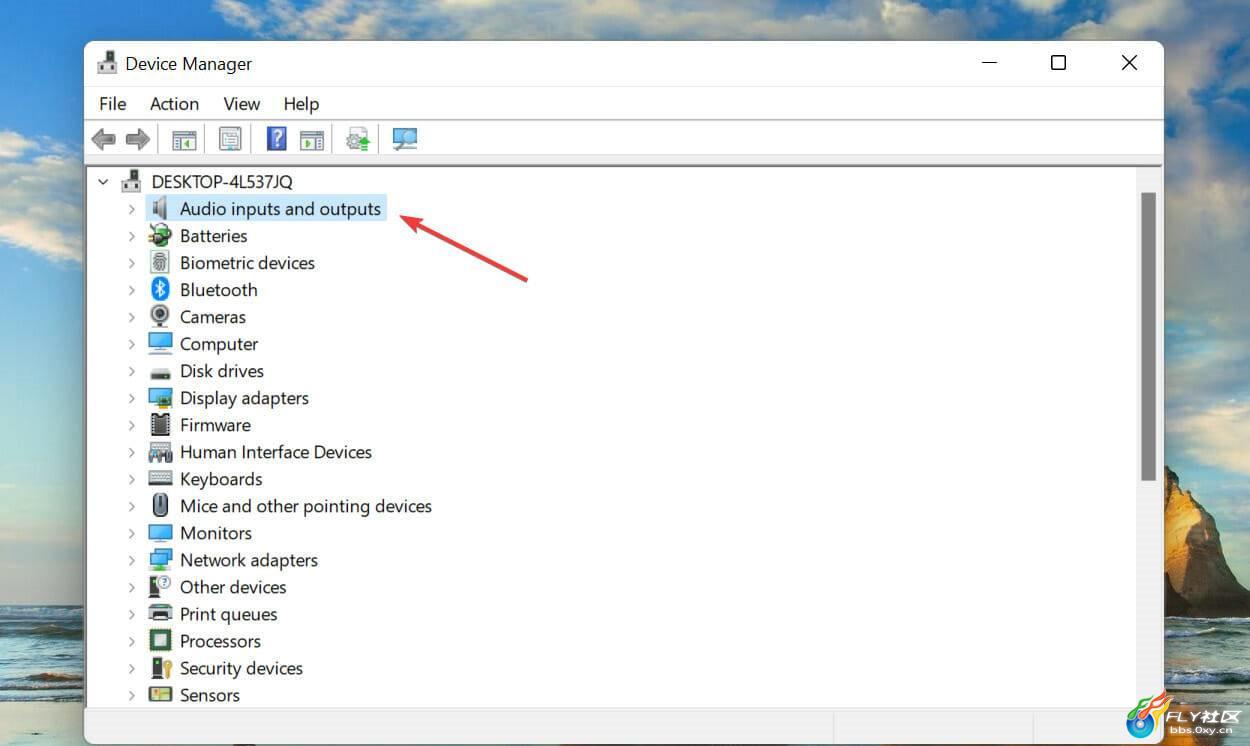The image size is (1250, 746).
Task: Click the vertical scrollbar thumb
Action: tap(1148, 337)
